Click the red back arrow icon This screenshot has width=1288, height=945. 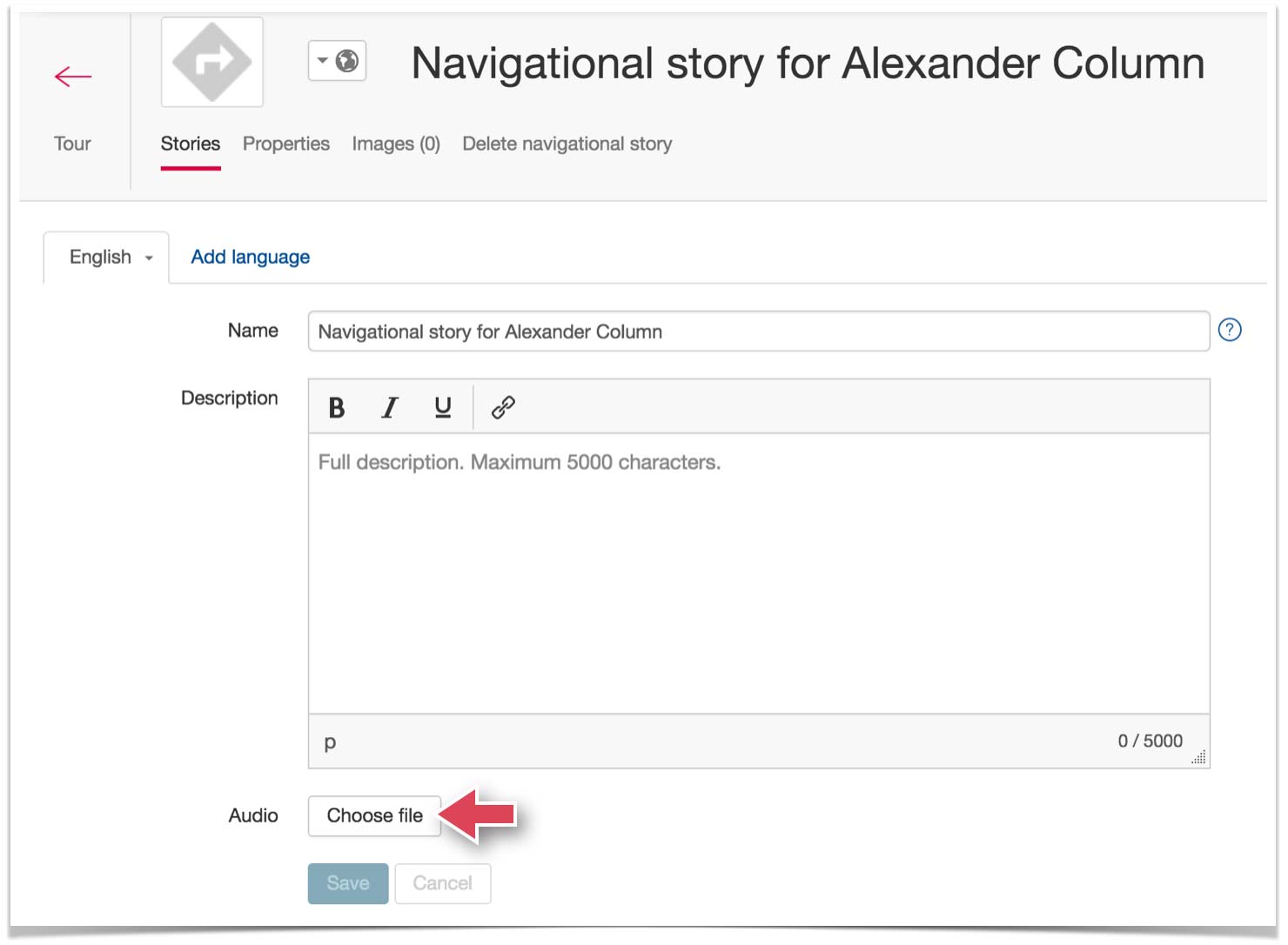point(72,77)
